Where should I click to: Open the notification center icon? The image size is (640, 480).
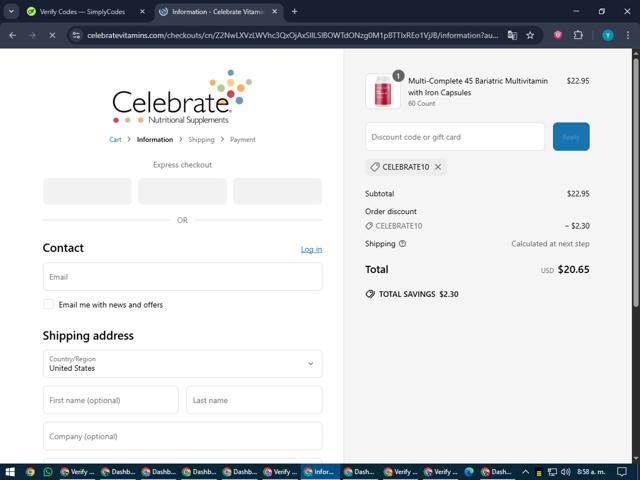point(622,472)
